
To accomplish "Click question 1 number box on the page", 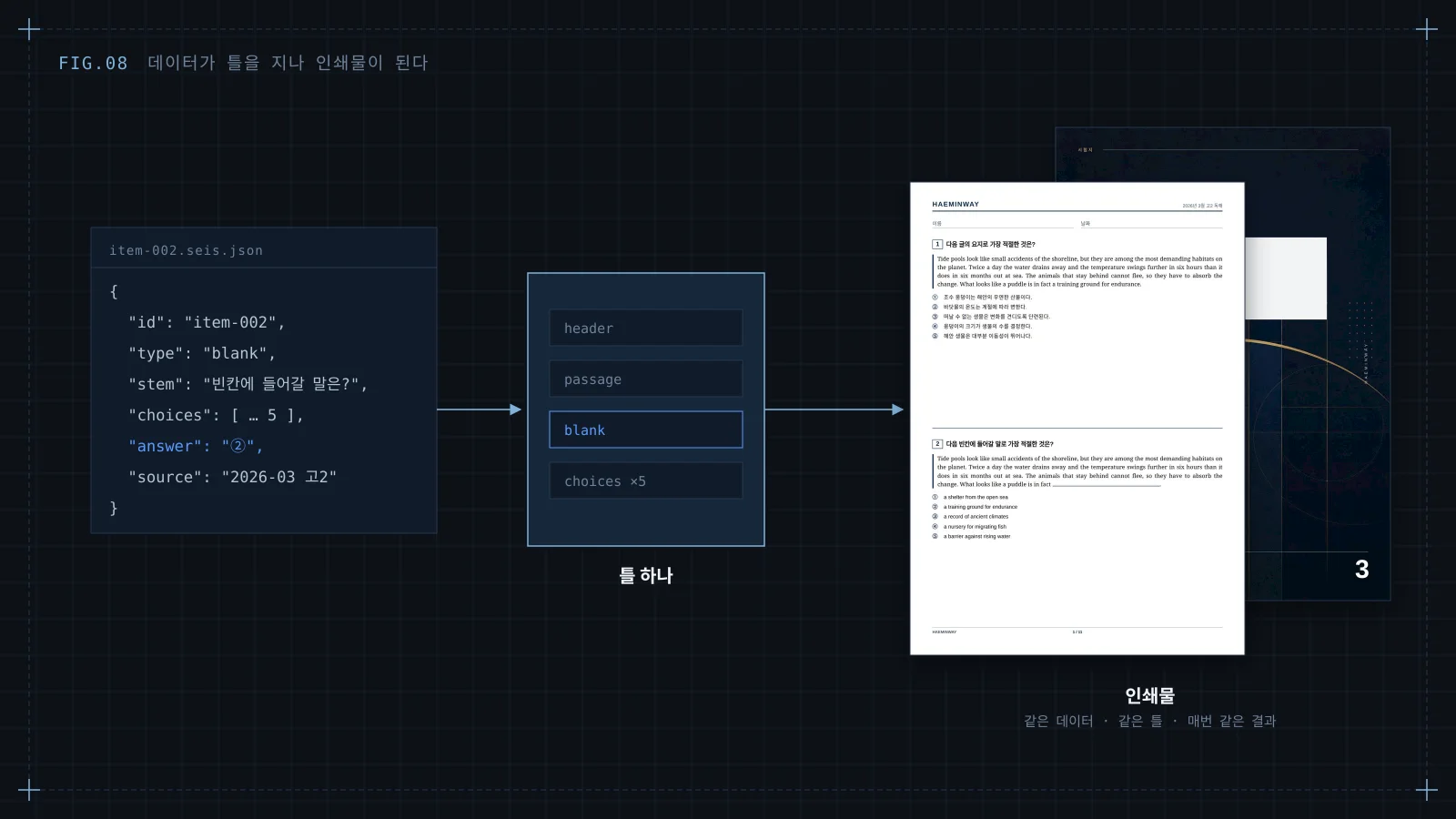I will (937, 244).
